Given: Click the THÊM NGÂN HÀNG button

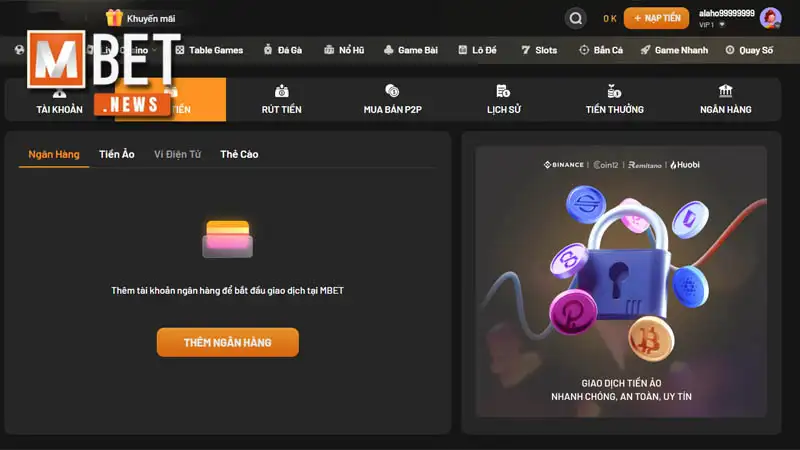Looking at the screenshot, I should (x=228, y=342).
